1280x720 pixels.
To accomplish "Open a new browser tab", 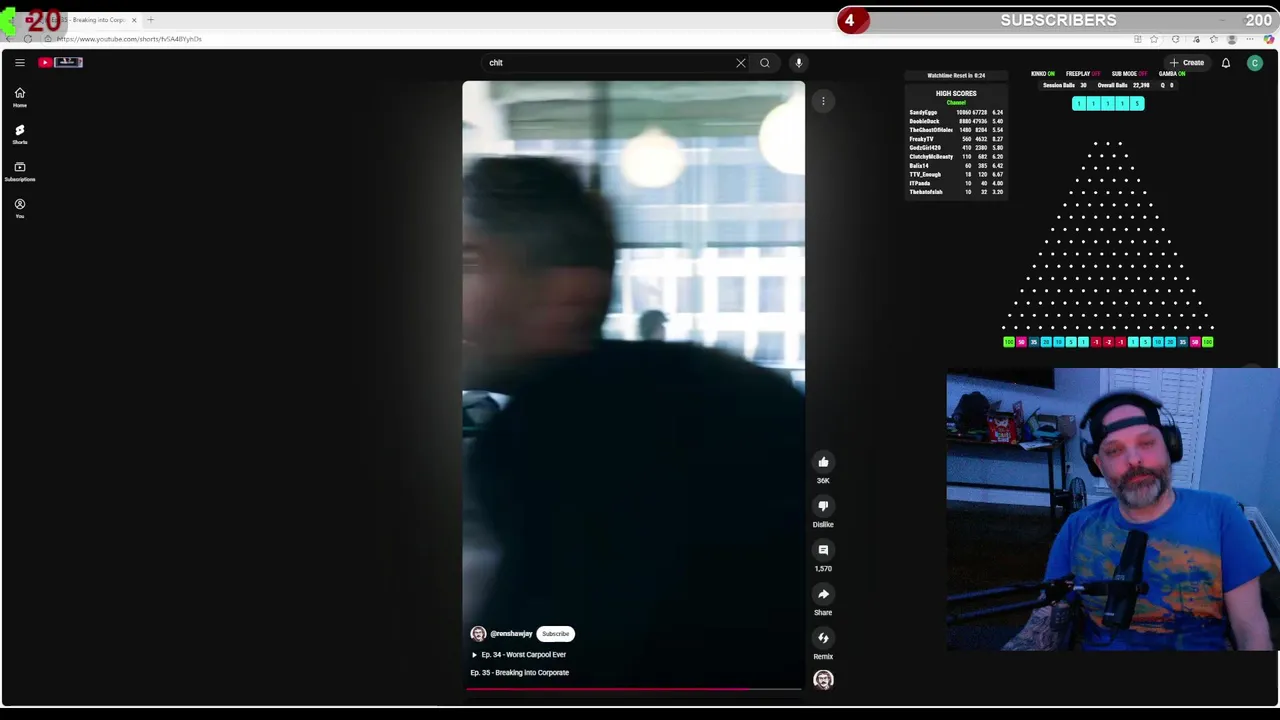I will point(151,20).
